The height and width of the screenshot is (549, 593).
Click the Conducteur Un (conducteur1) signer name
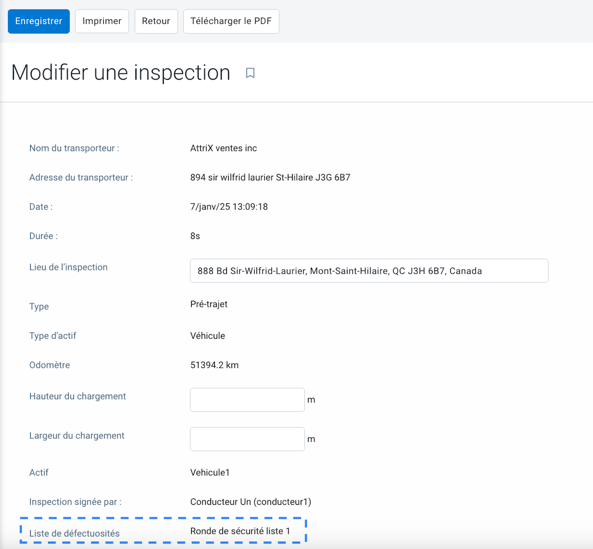(251, 502)
